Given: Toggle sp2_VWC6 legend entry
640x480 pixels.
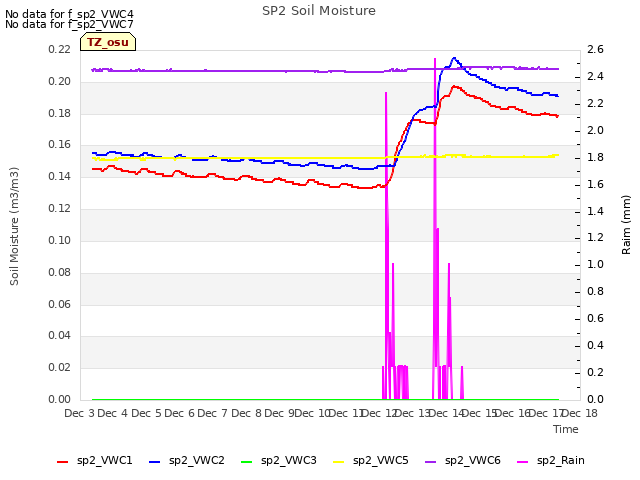Looking at the screenshot, I should (x=463, y=461).
